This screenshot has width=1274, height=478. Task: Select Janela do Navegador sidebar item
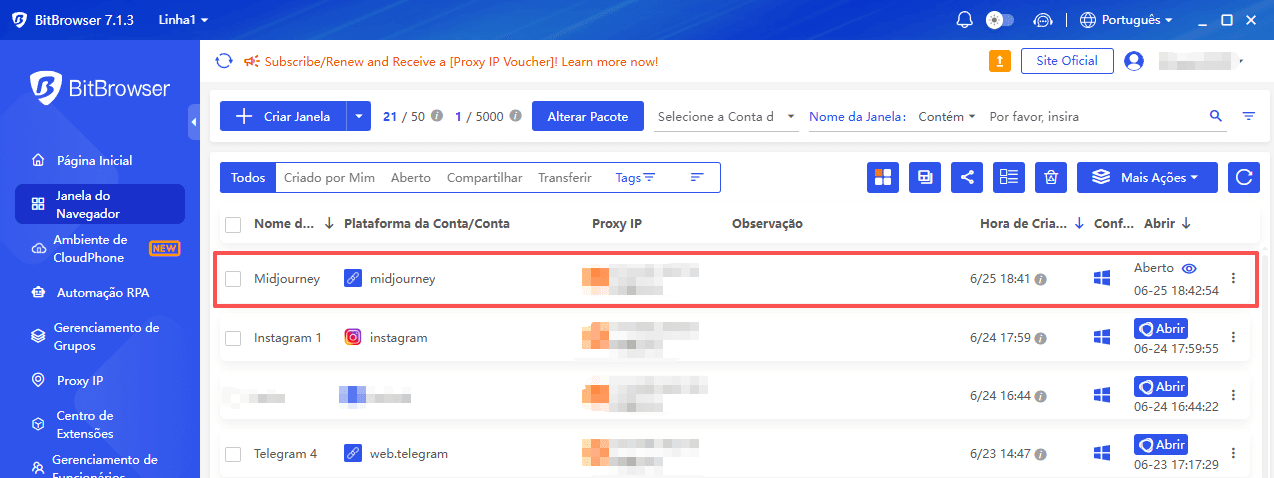100,204
